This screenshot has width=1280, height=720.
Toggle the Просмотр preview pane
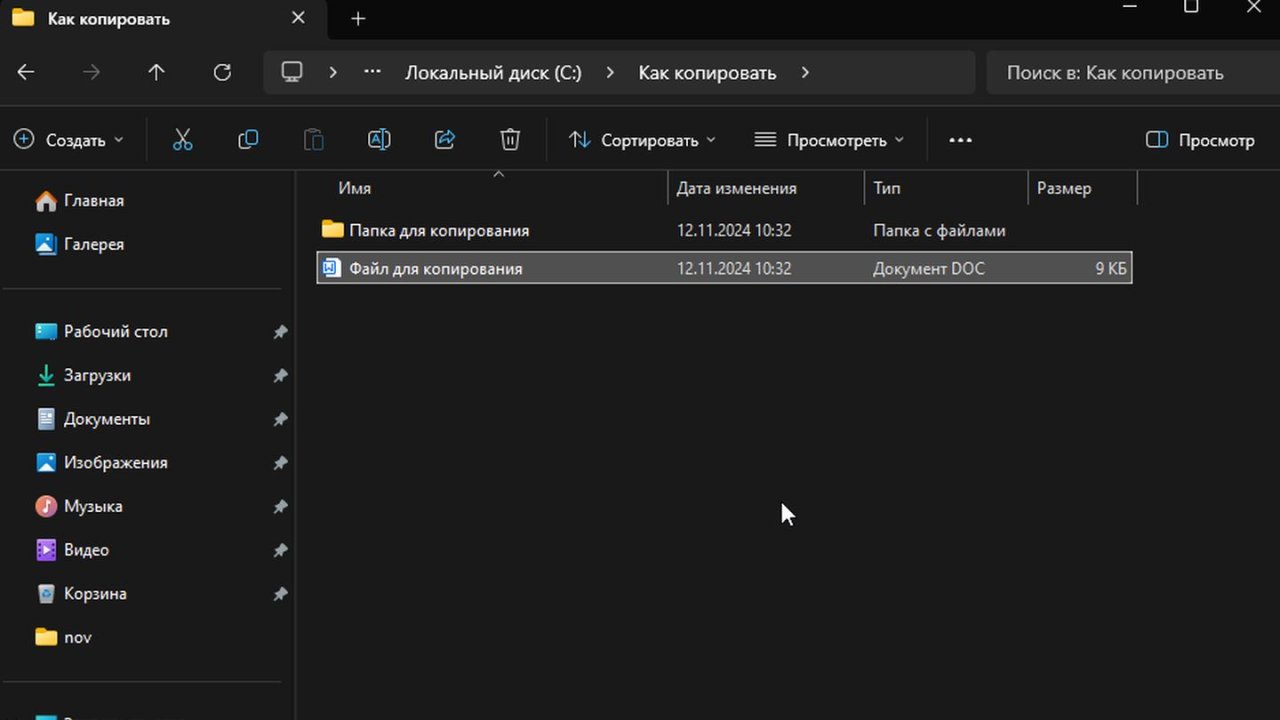1200,140
